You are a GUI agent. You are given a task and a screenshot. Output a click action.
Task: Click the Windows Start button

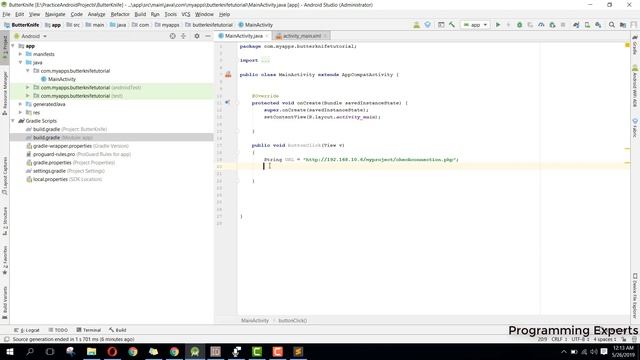[x=9, y=351]
